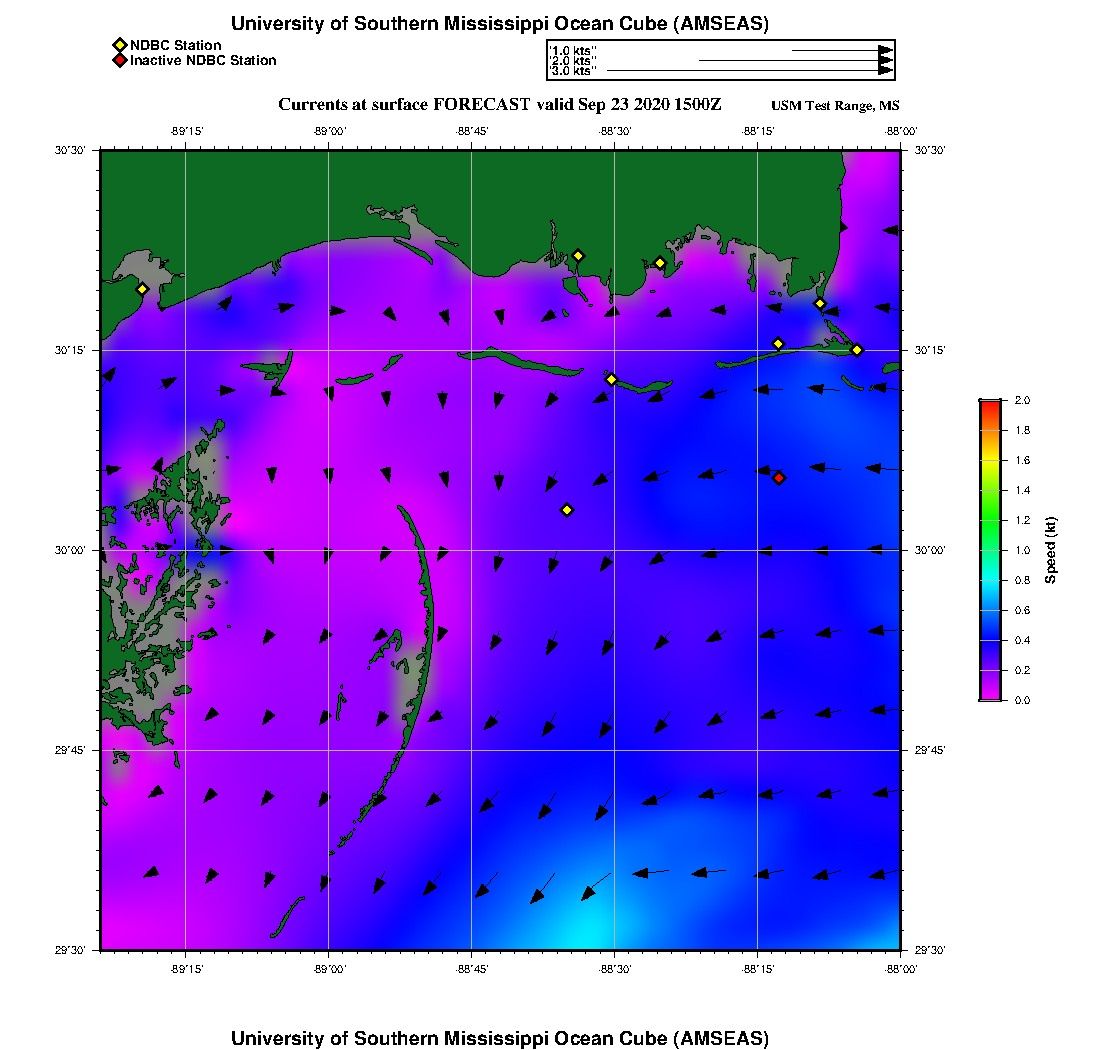Click the 'USM Test Range, MS' label
The width and height of the screenshot is (1100, 1050).
tap(835, 105)
